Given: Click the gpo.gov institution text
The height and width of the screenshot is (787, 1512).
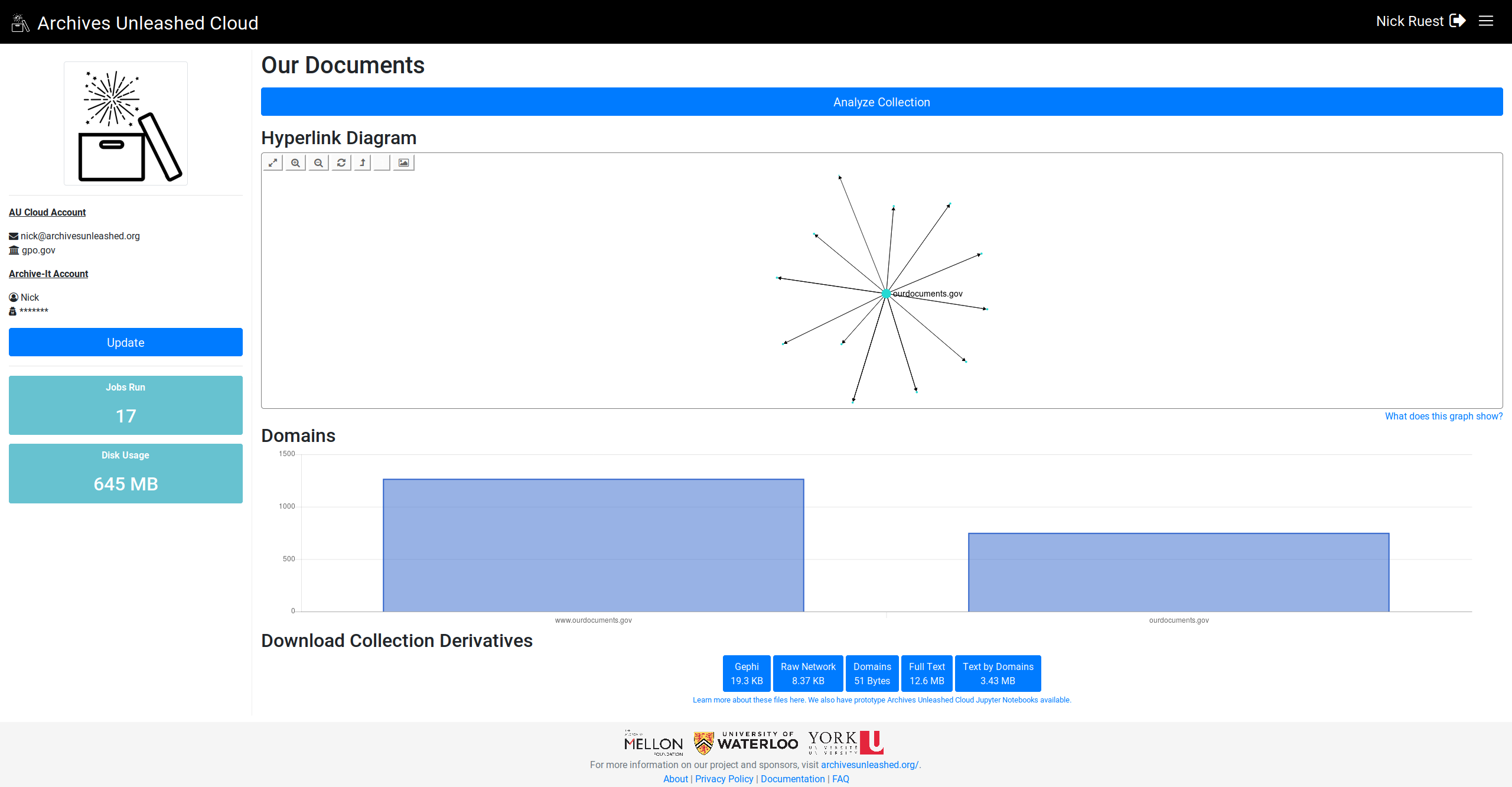Looking at the screenshot, I should [38, 250].
